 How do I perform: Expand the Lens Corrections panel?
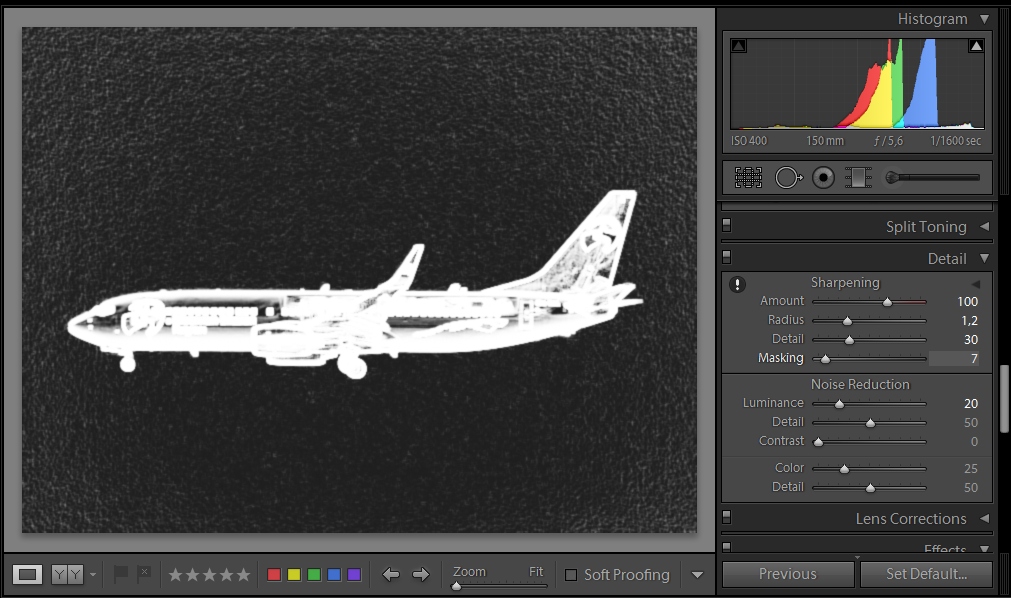(x=984, y=518)
